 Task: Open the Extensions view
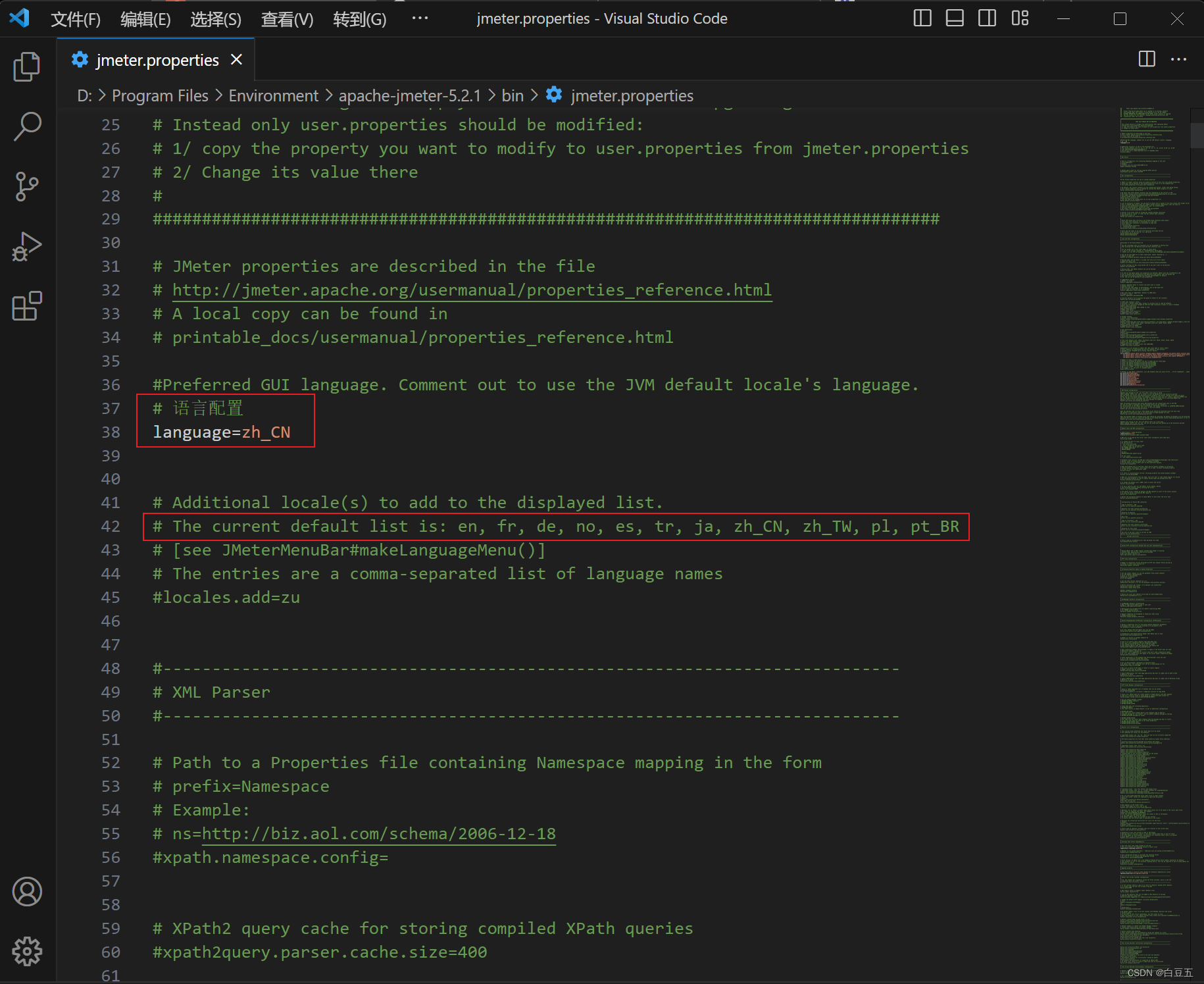point(27,306)
